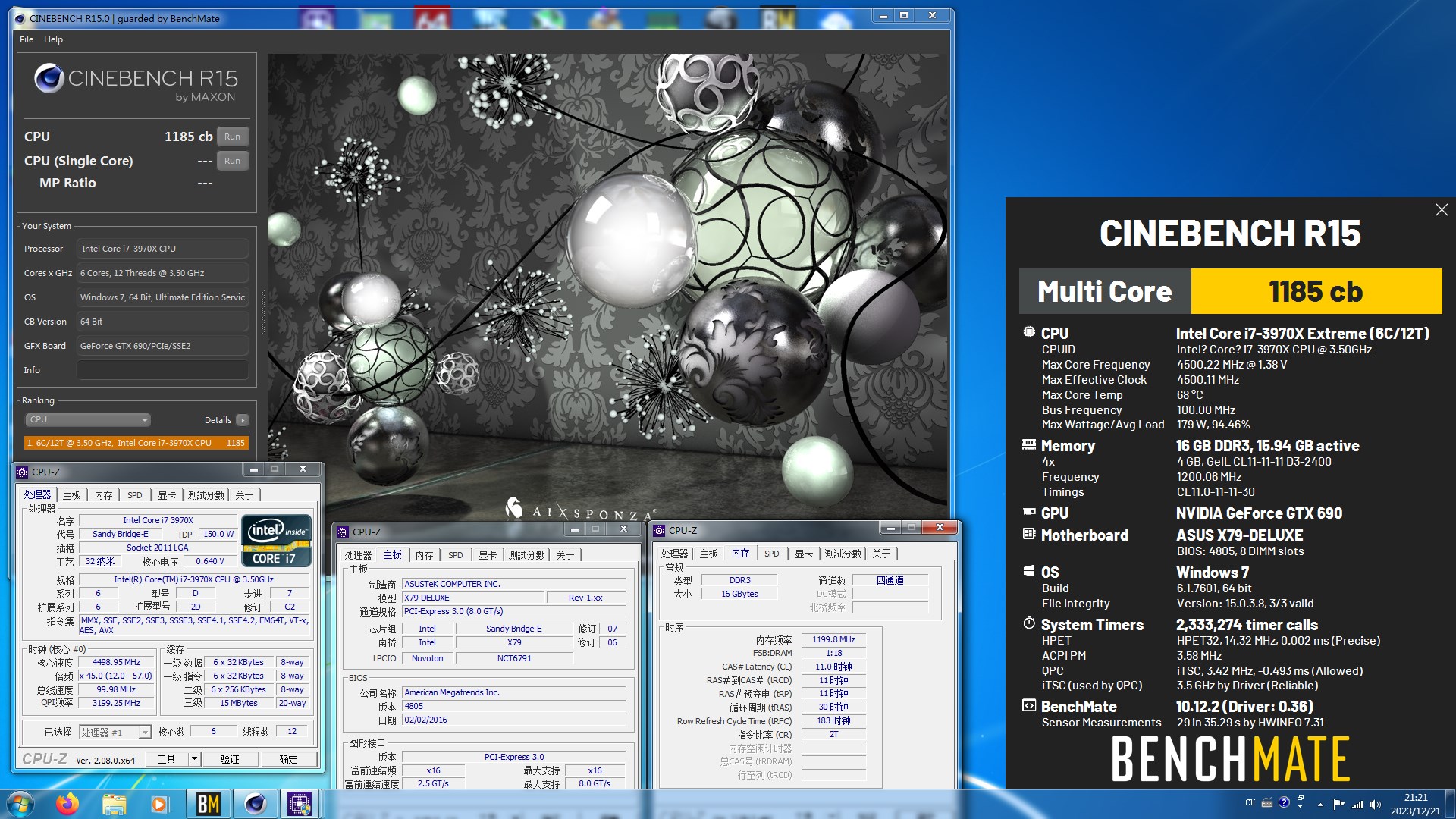Open SPD tab in middle CPU-Z window

(x=456, y=555)
